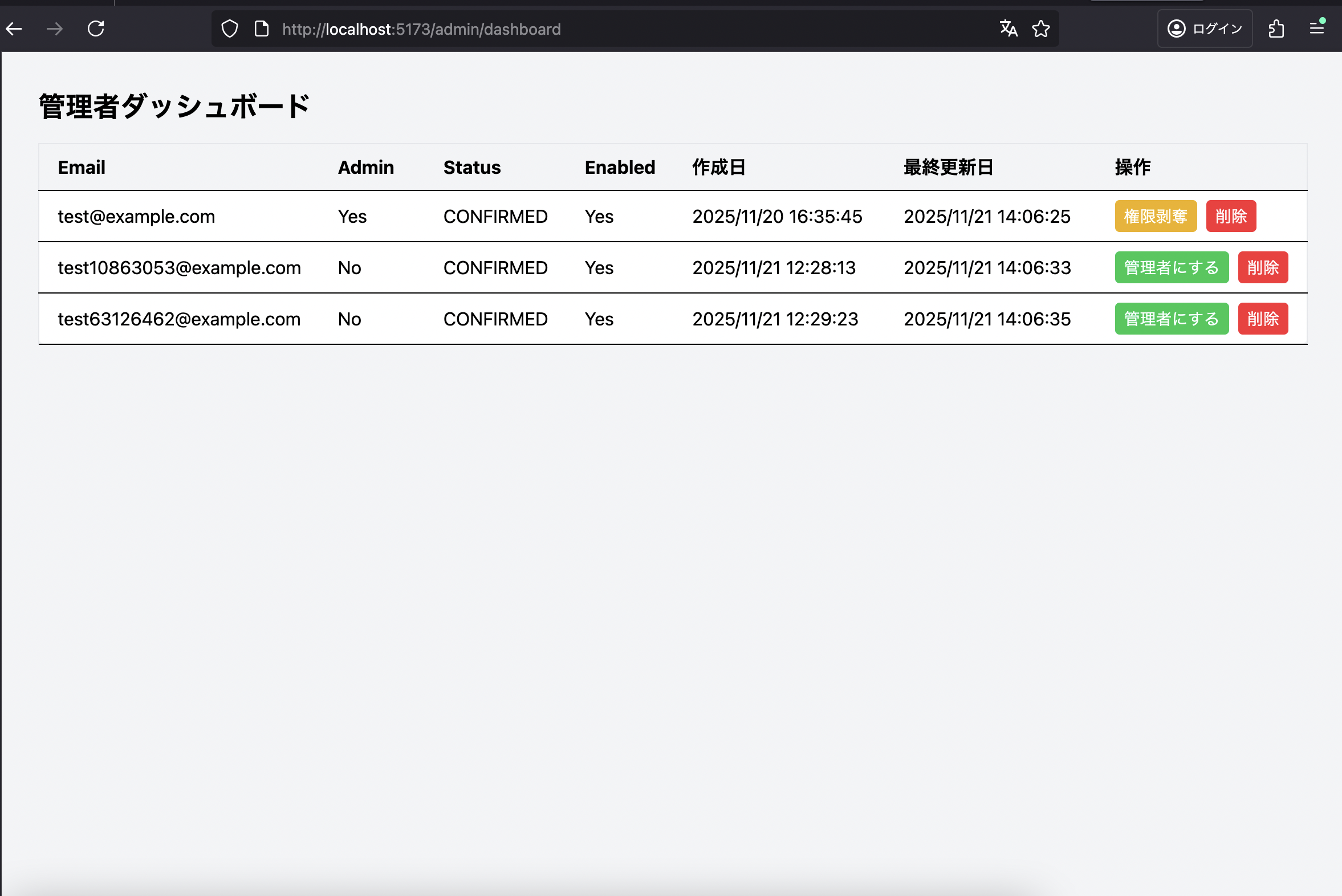1342x896 pixels.
Task: Delete user test@example.com
Action: click(1231, 216)
